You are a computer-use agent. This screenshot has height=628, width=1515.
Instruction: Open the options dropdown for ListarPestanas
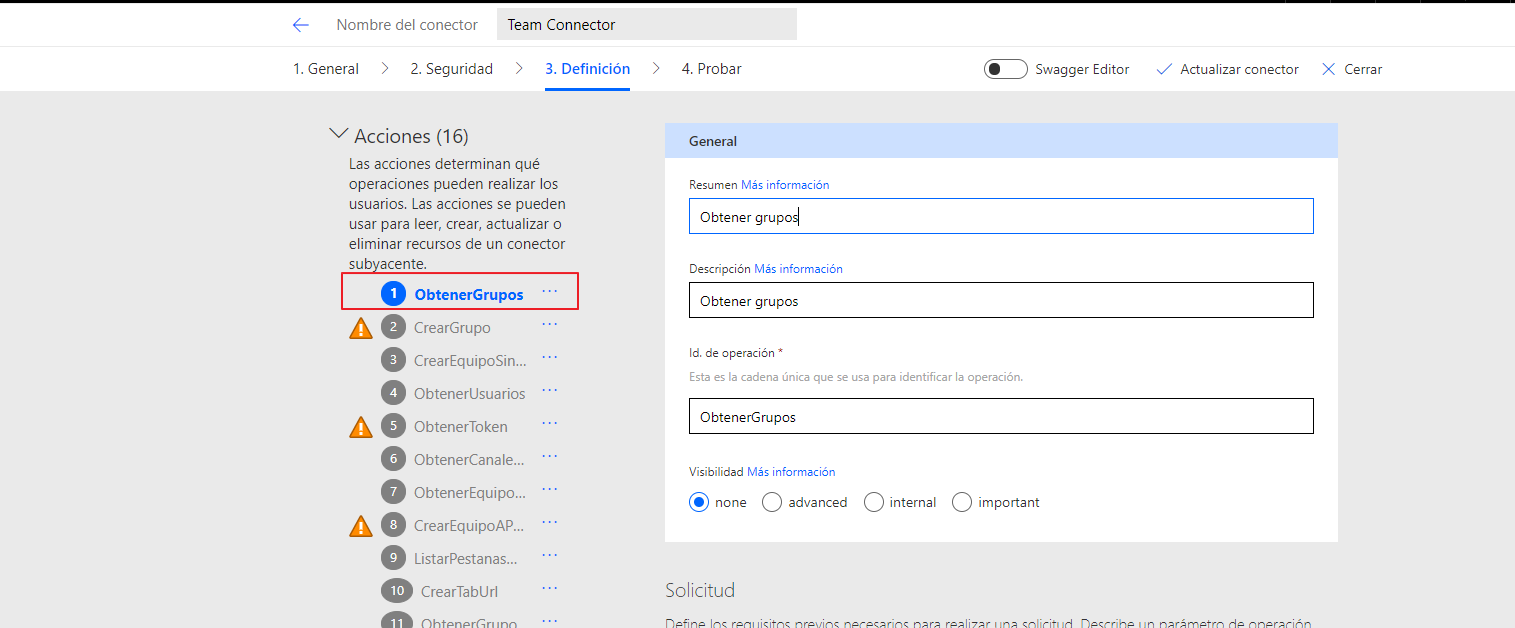pos(549,556)
